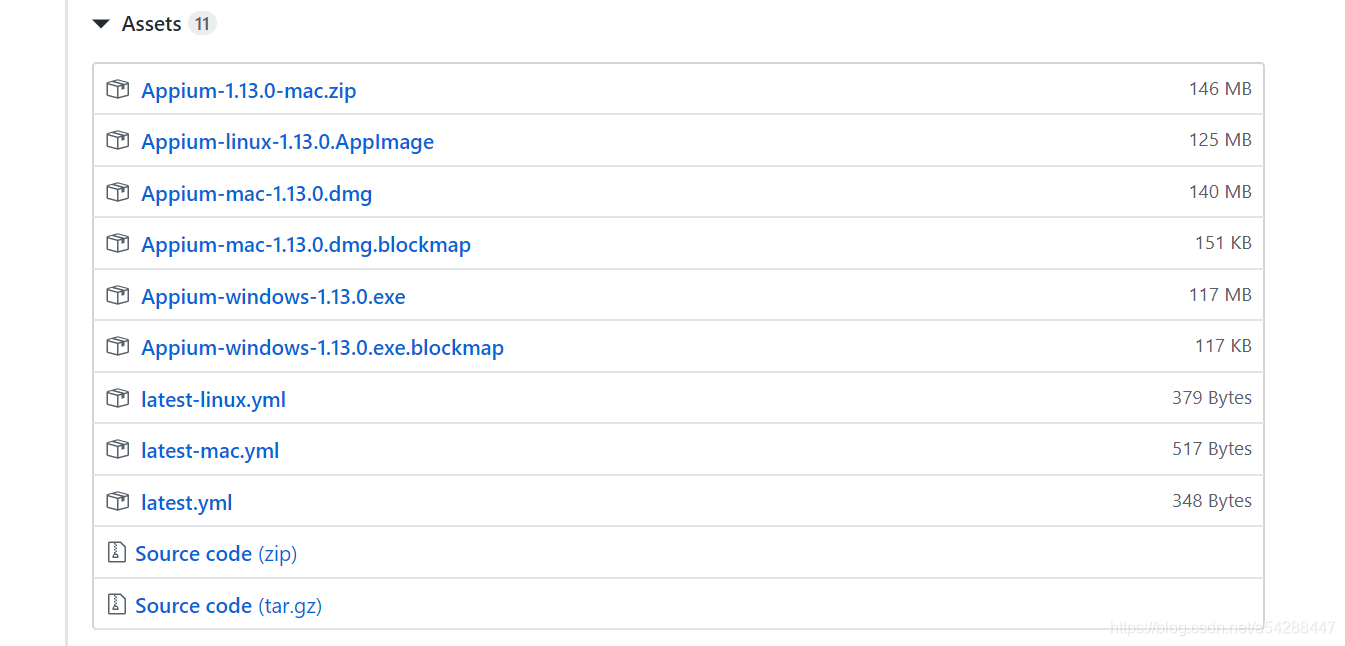
Task: Click package icon beside Appium-linux-1.13.0.AppImage
Action: pyautogui.click(x=118, y=141)
